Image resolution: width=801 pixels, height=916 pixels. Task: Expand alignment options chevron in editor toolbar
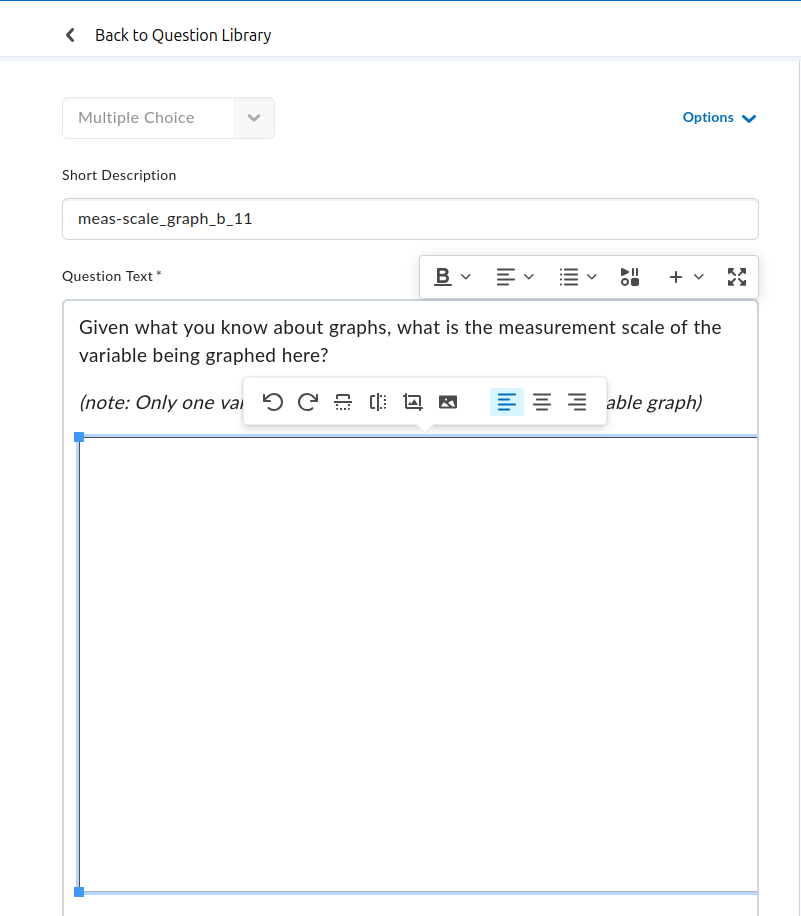[529, 276]
